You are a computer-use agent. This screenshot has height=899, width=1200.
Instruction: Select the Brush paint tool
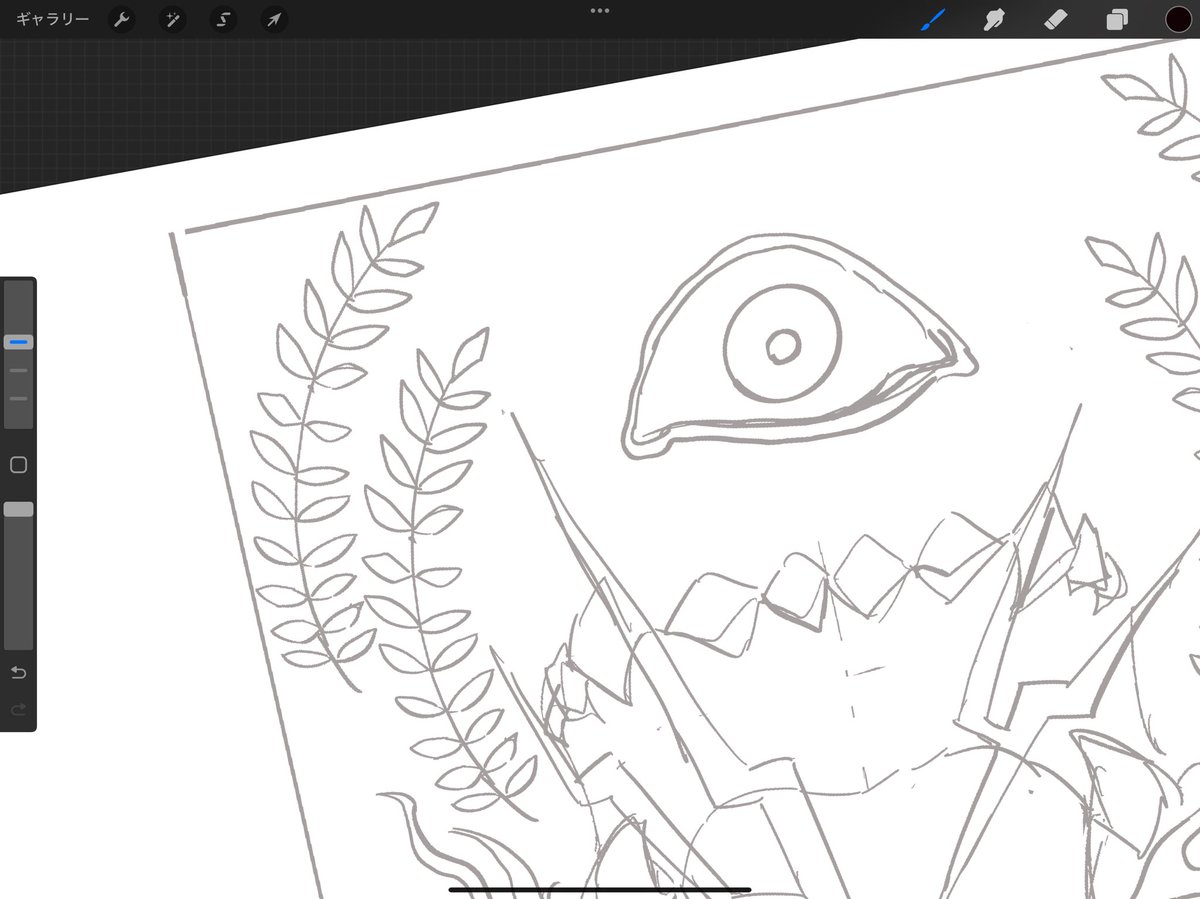pos(933,19)
